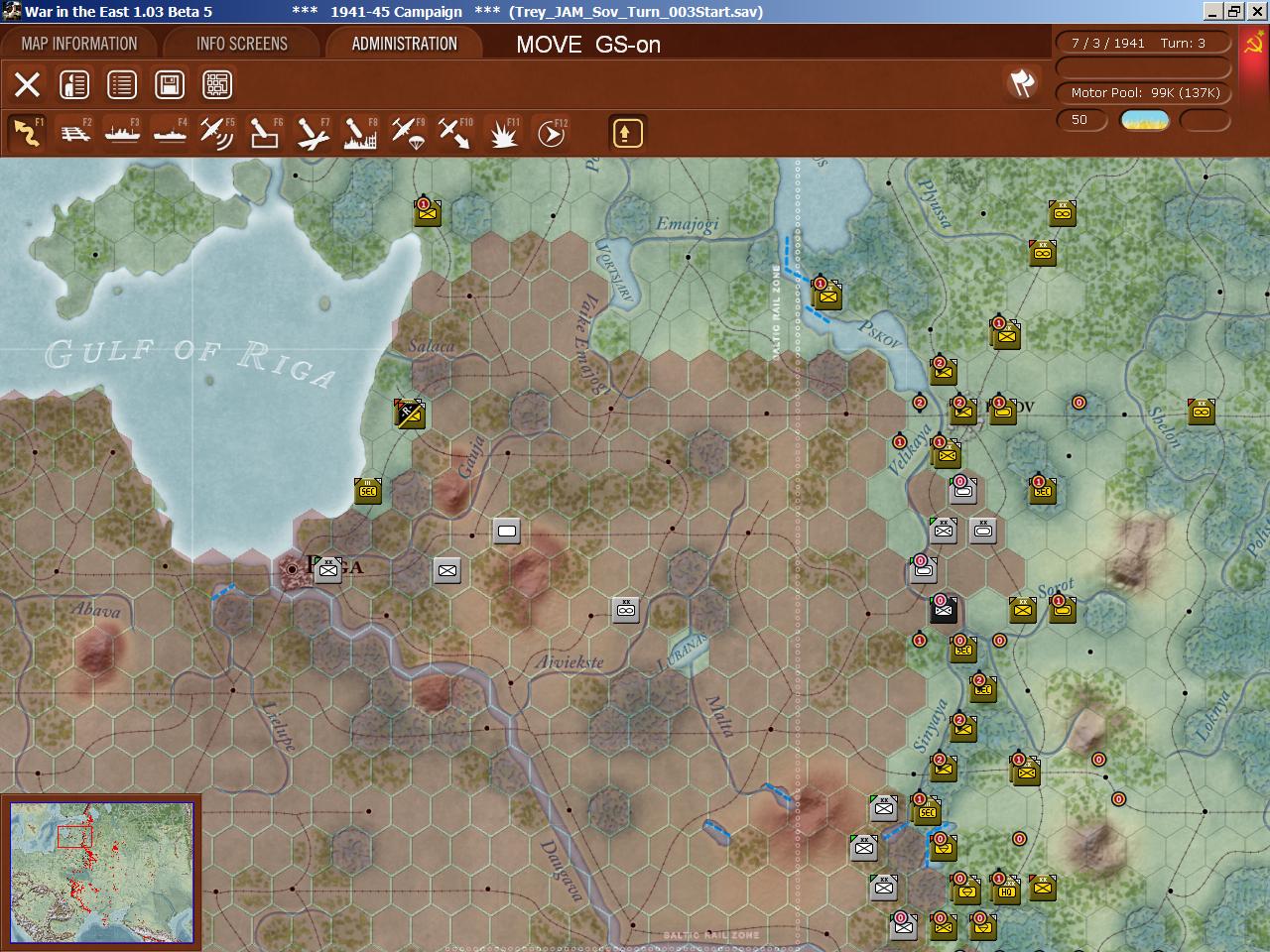Screen dimensions: 1270x952
Task: Open the brick-grid pattern icon in administration row
Action: pyautogui.click(x=217, y=85)
